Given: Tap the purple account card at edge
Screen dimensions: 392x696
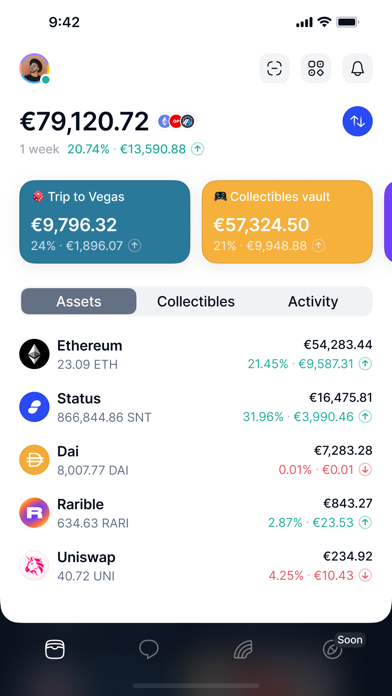Looking at the screenshot, I should tap(388, 221).
